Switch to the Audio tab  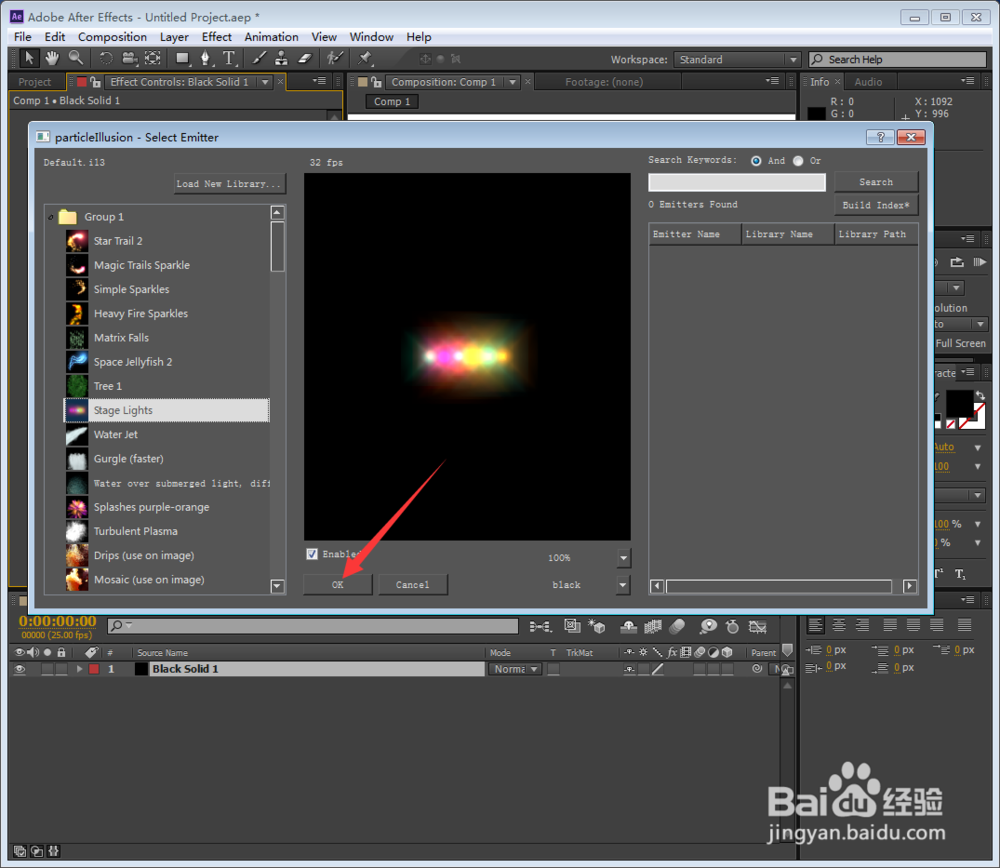click(x=868, y=82)
